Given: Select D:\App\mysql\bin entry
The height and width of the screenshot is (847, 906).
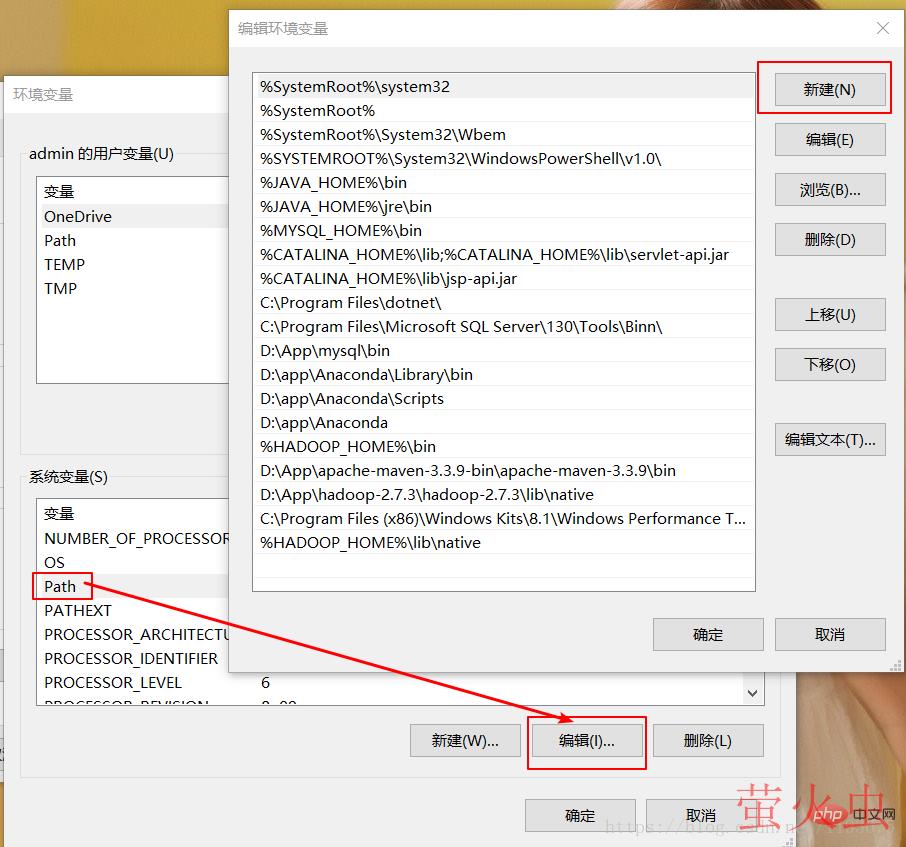Looking at the screenshot, I should pyautogui.click(x=504, y=350).
